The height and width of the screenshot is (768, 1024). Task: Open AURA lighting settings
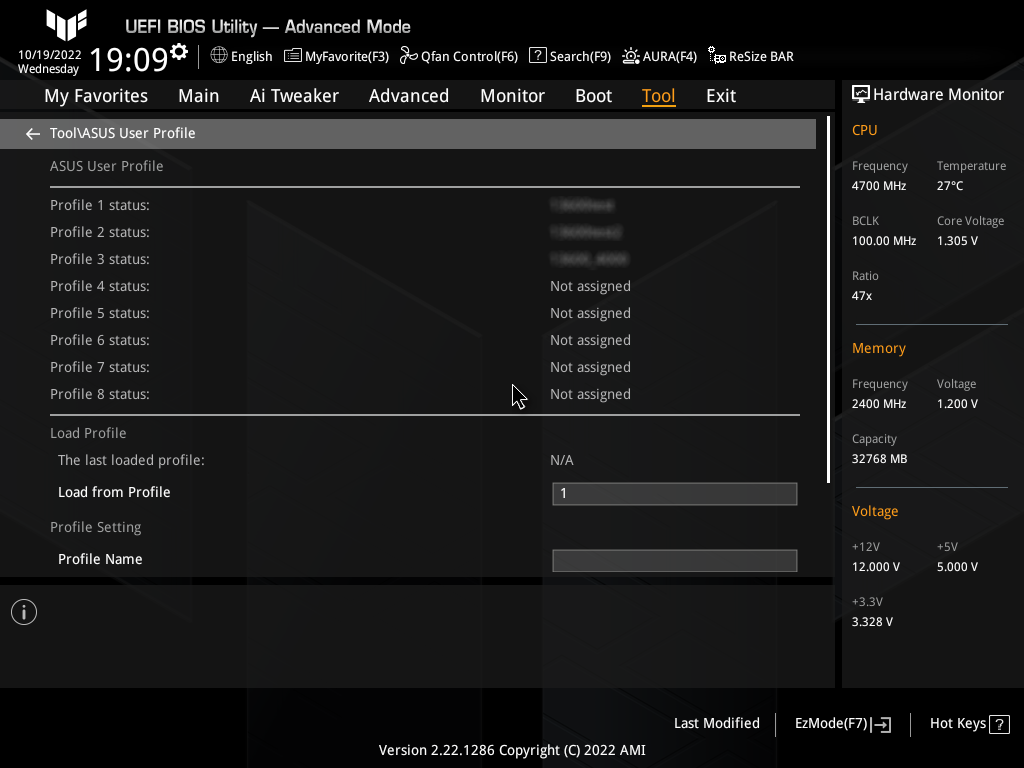tap(658, 56)
